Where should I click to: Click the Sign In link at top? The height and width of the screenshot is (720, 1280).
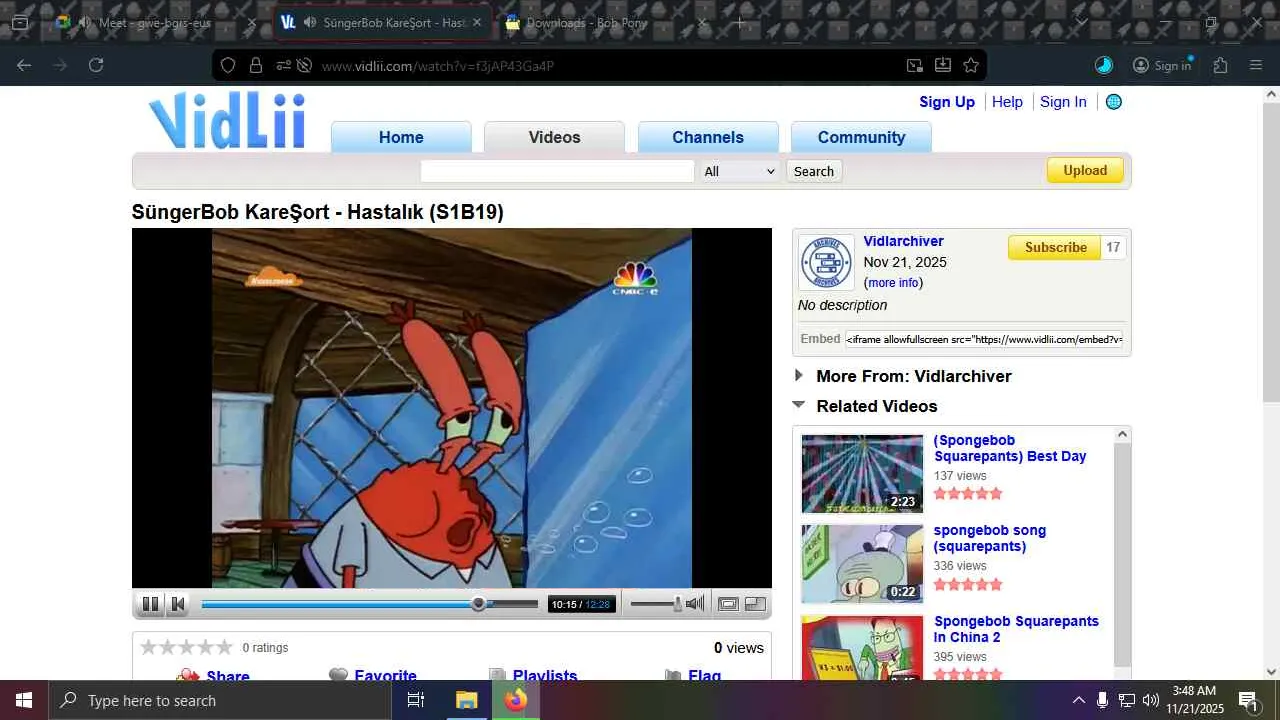tap(1063, 102)
